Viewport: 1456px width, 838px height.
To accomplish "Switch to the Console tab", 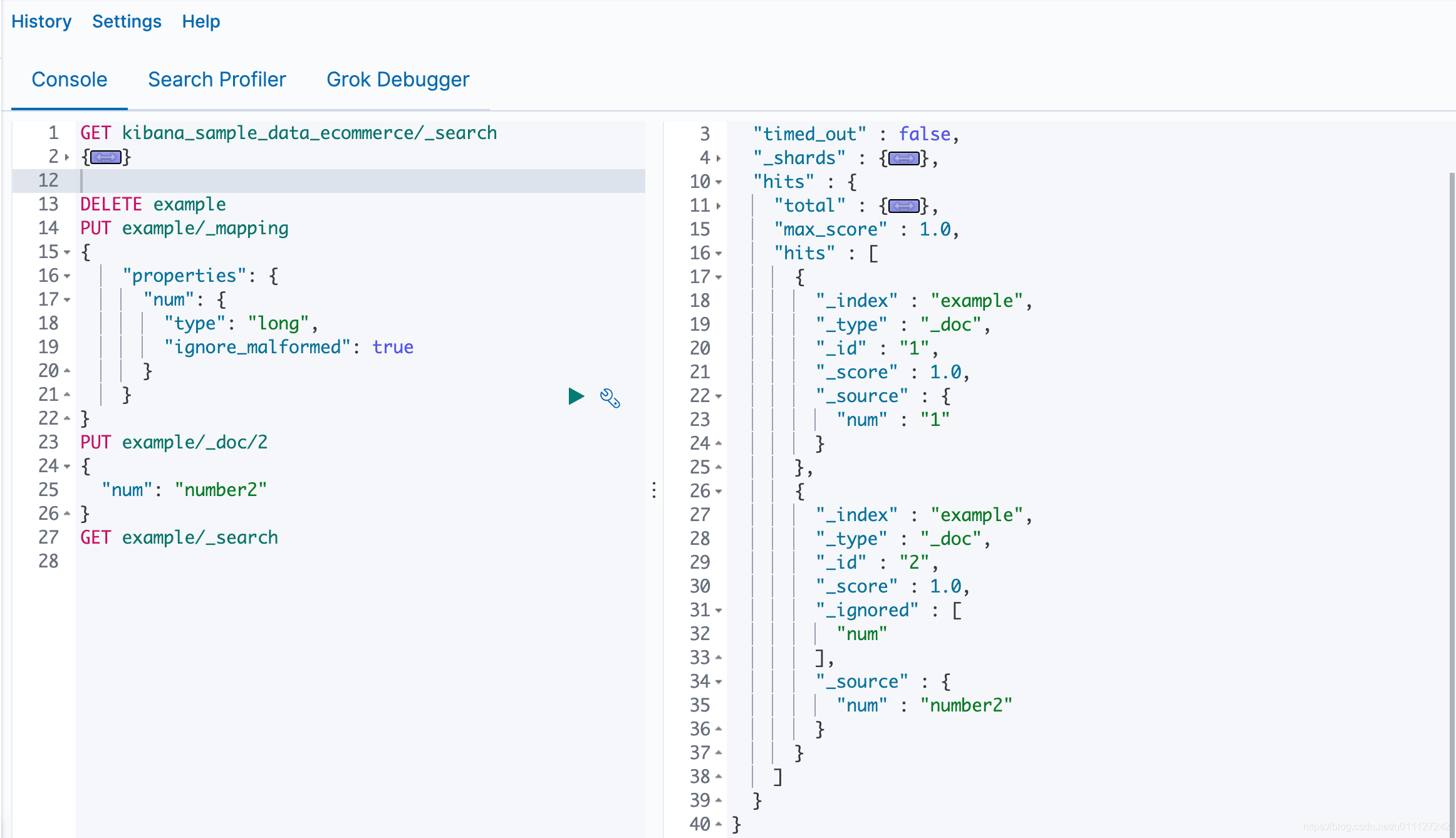I will coord(70,80).
